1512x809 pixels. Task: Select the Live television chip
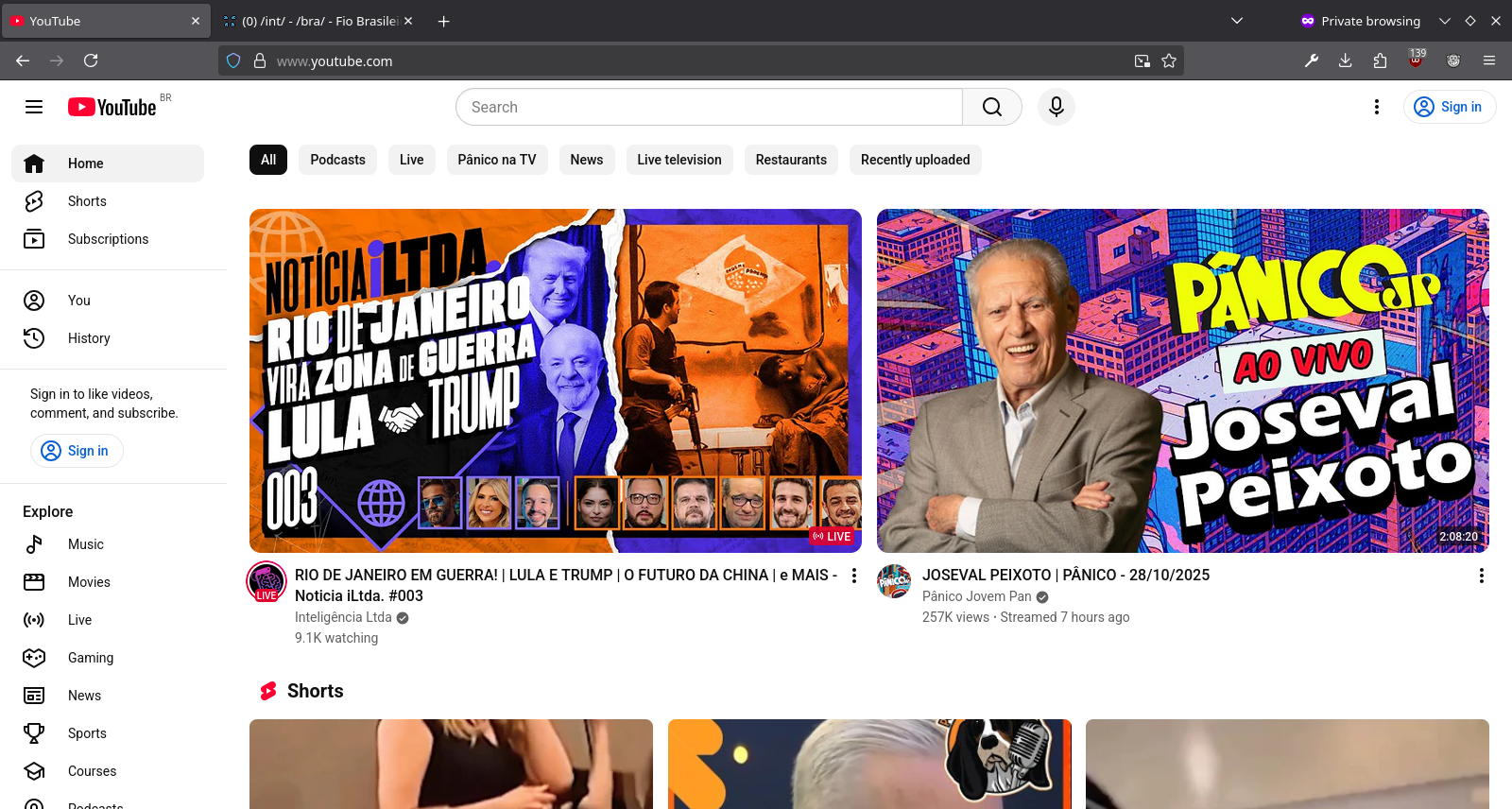pyautogui.click(x=679, y=160)
